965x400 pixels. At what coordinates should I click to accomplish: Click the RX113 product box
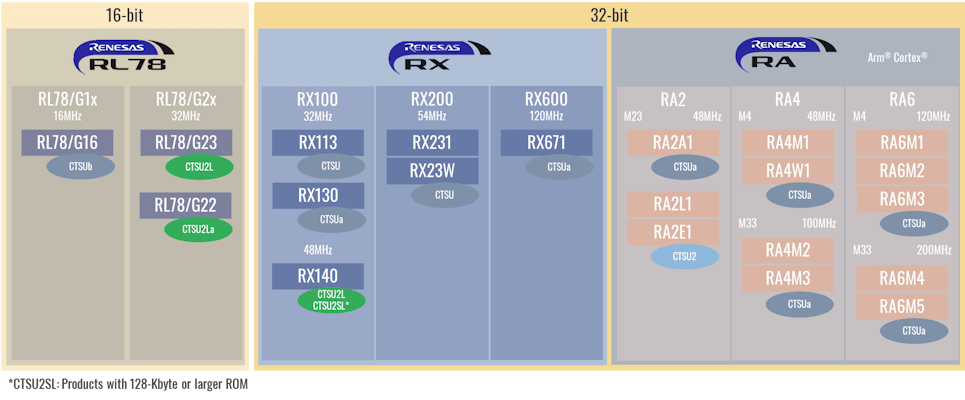pos(318,143)
